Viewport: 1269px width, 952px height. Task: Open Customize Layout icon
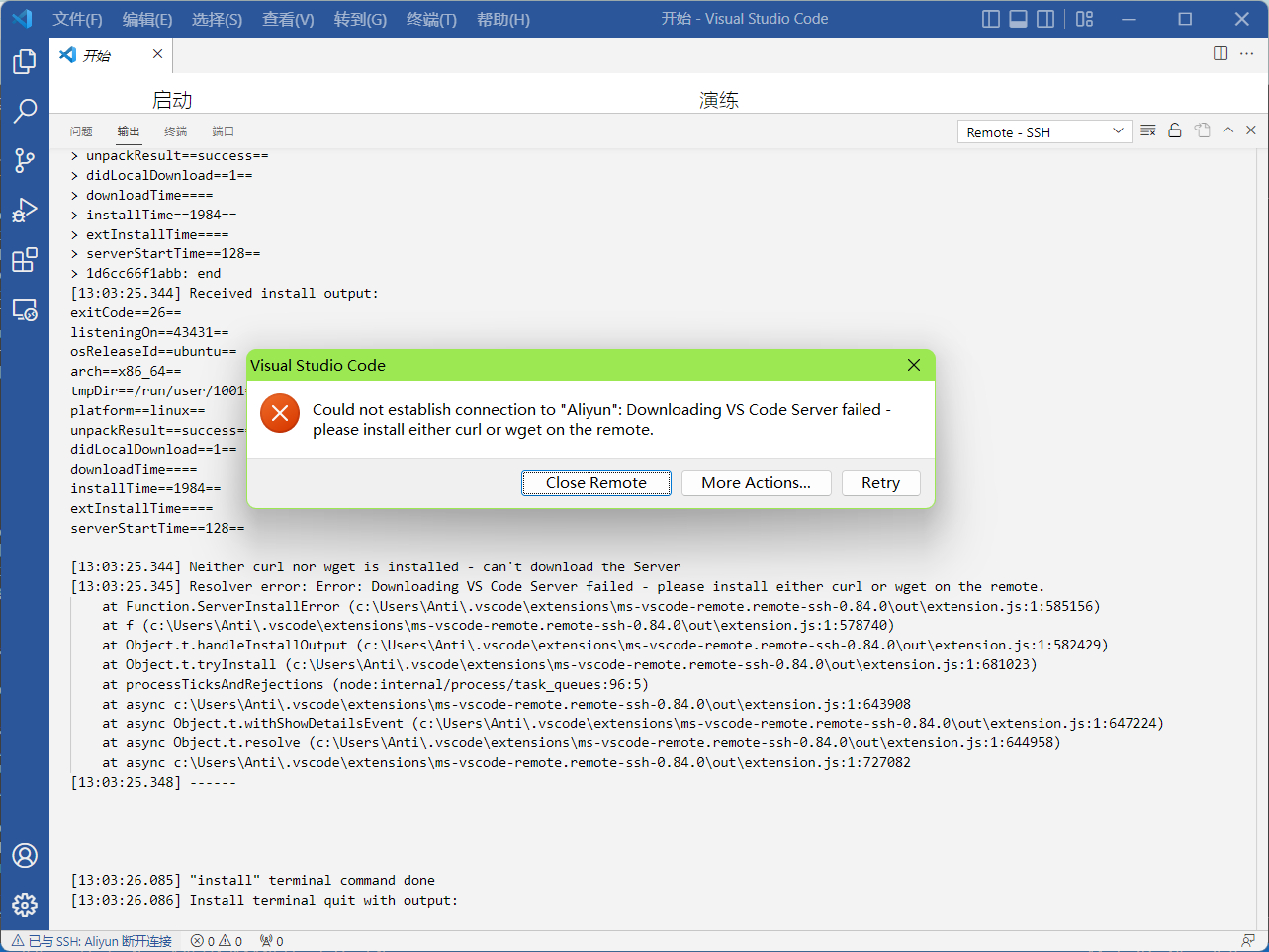pos(1085,19)
